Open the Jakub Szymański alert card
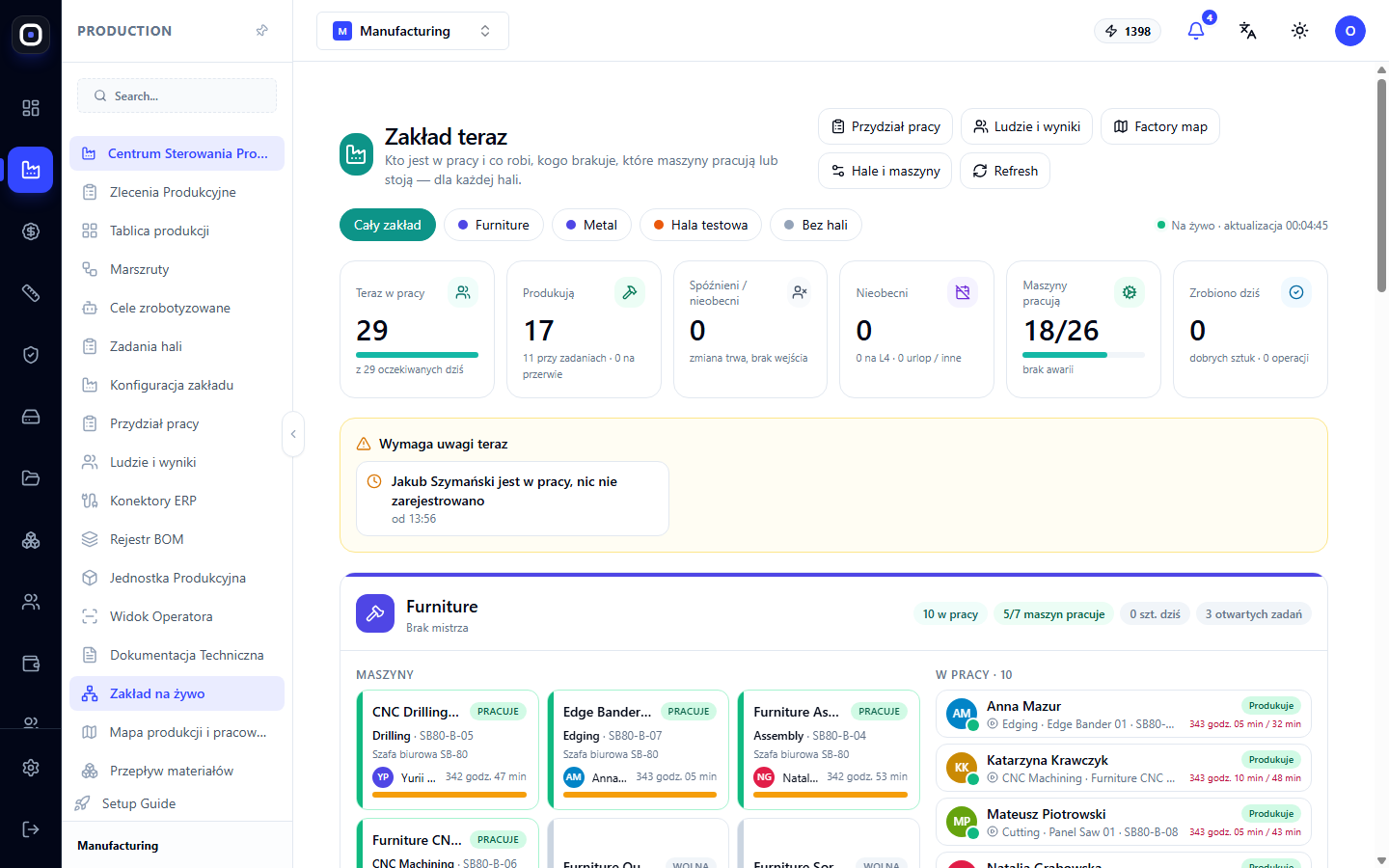Image resolution: width=1389 pixels, height=868 pixels. tap(512, 499)
